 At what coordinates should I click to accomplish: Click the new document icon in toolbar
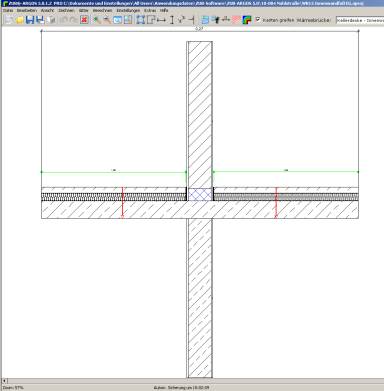8,20
